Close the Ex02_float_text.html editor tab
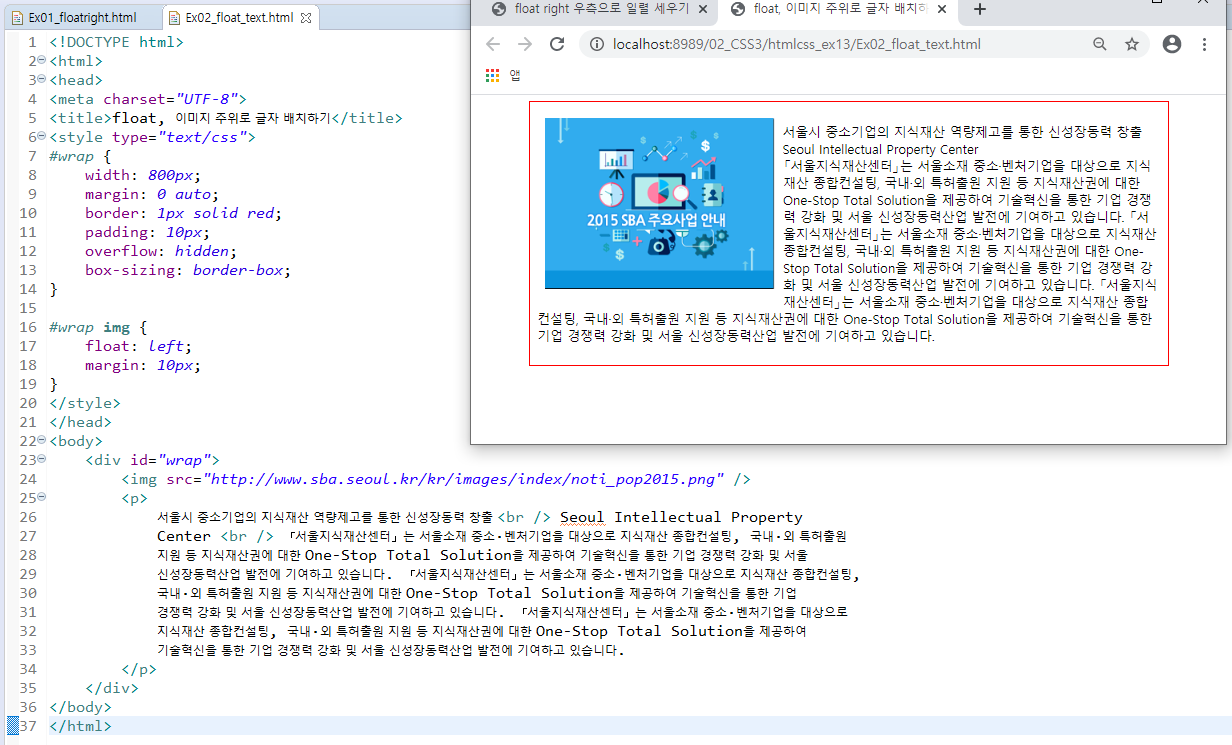Screen dimensions: 1232x745 306,18
